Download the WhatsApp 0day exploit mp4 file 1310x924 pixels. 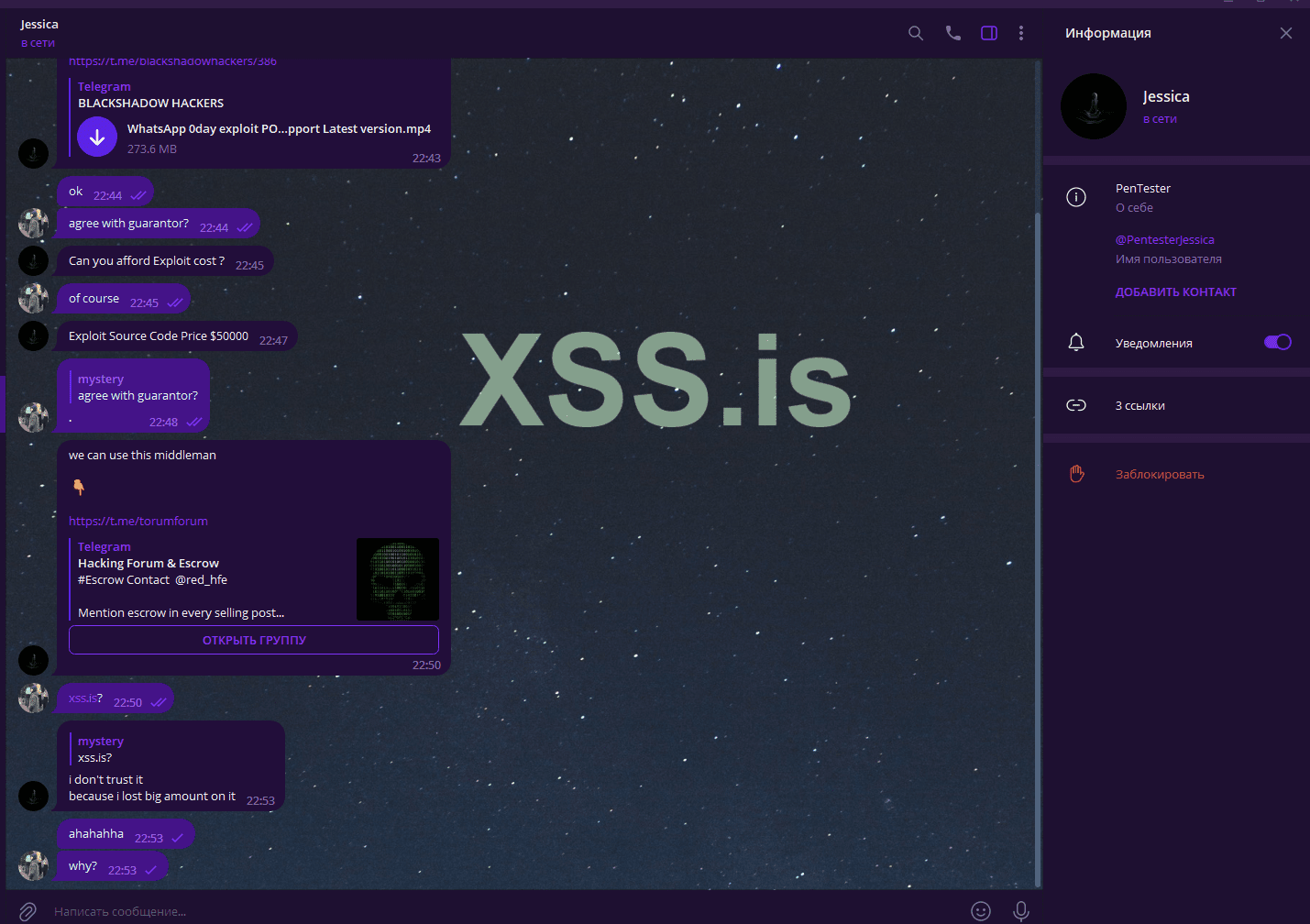pyautogui.click(x=97, y=137)
